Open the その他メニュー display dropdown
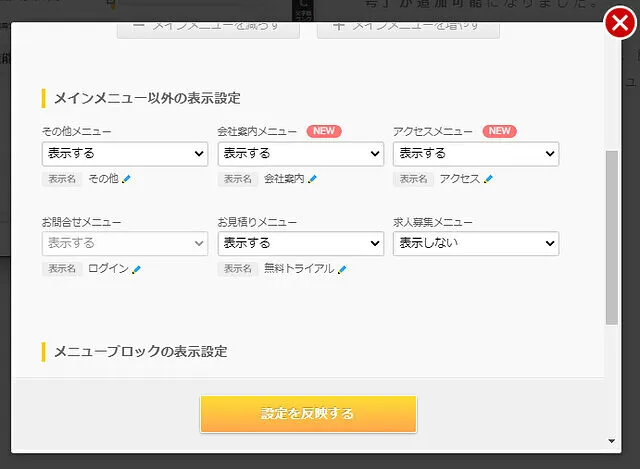The height and width of the screenshot is (469, 640). pos(125,154)
